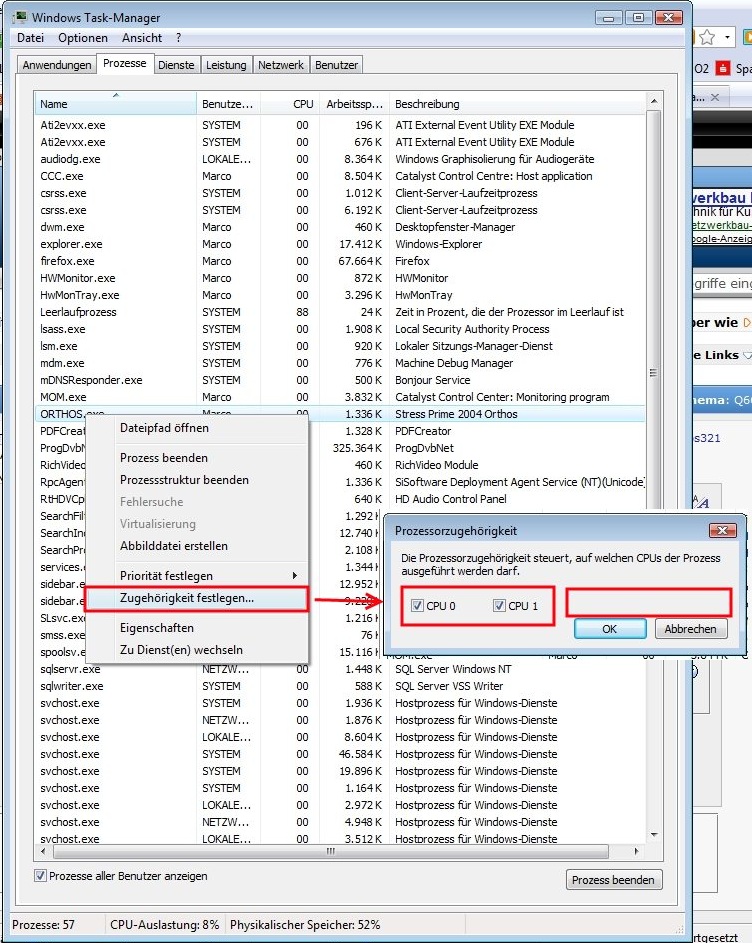This screenshot has width=752, height=943.
Task: Select the firefox.exe process row
Action: 340,261
